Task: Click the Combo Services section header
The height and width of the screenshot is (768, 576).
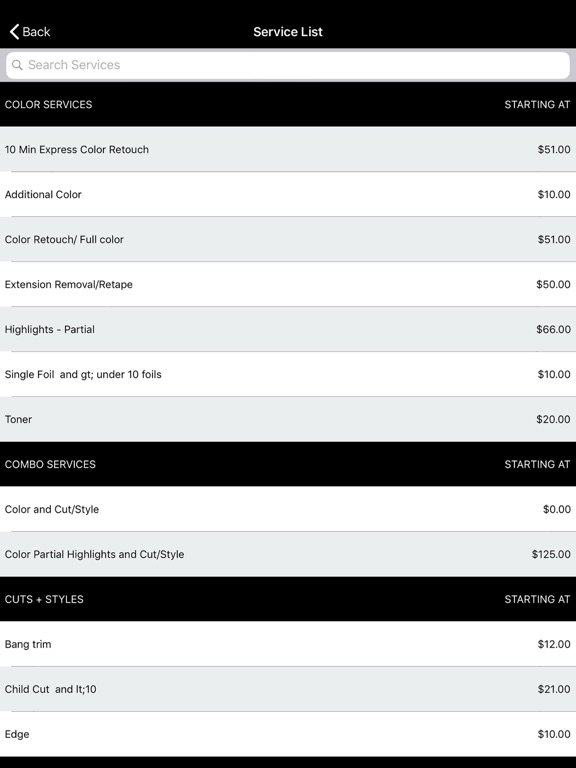Action: click(288, 464)
